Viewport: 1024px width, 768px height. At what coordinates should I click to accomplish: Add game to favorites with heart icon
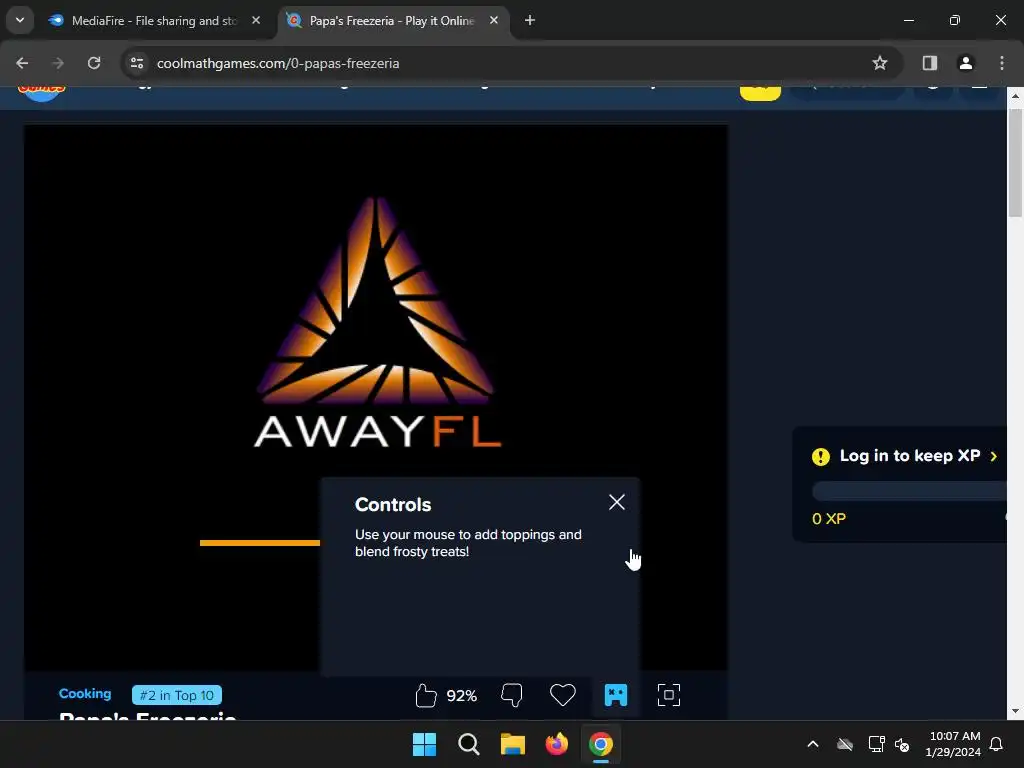click(x=563, y=695)
